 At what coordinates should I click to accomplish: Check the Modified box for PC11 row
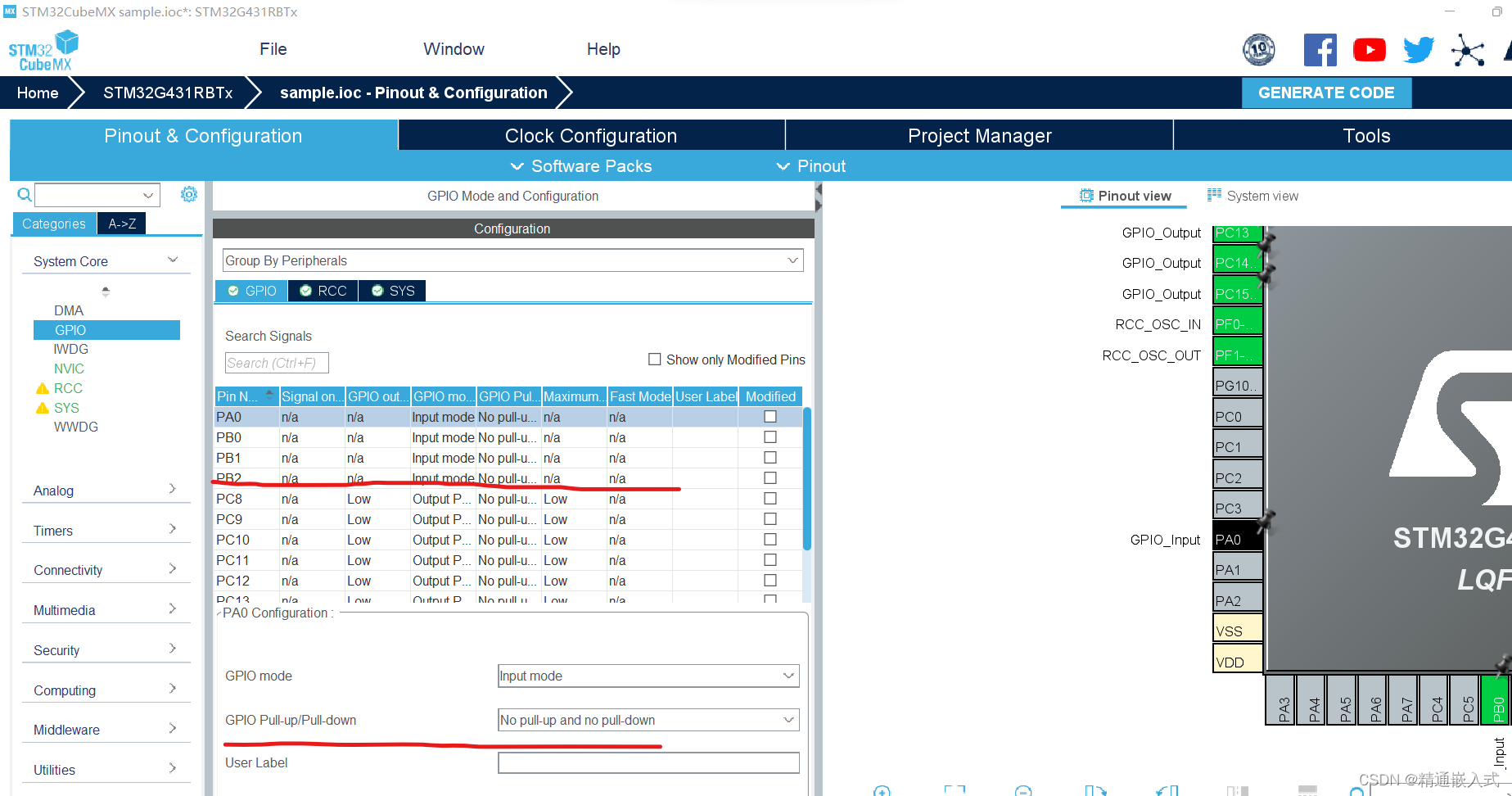click(770, 560)
